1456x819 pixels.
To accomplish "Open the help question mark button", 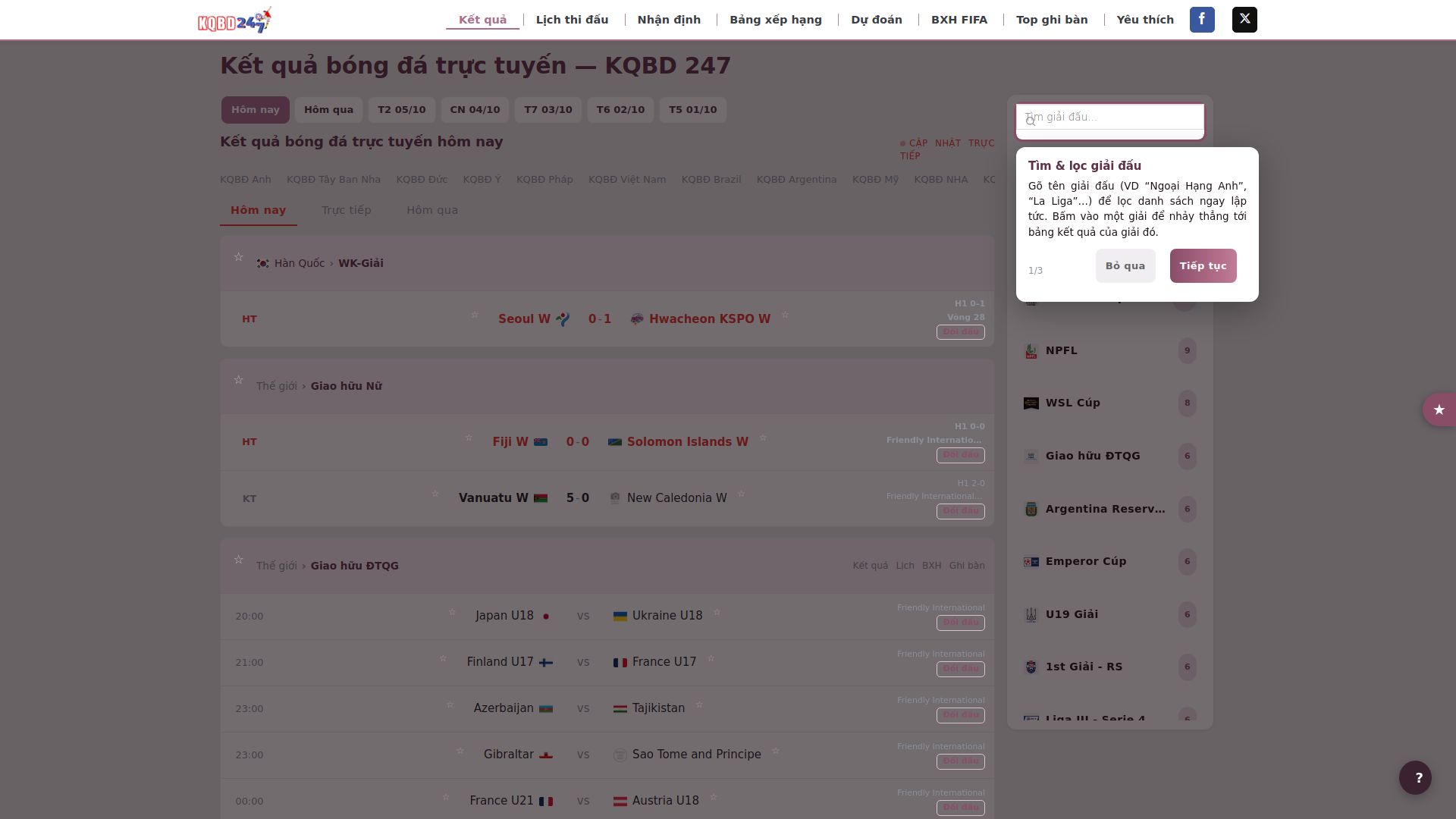I will [1415, 778].
